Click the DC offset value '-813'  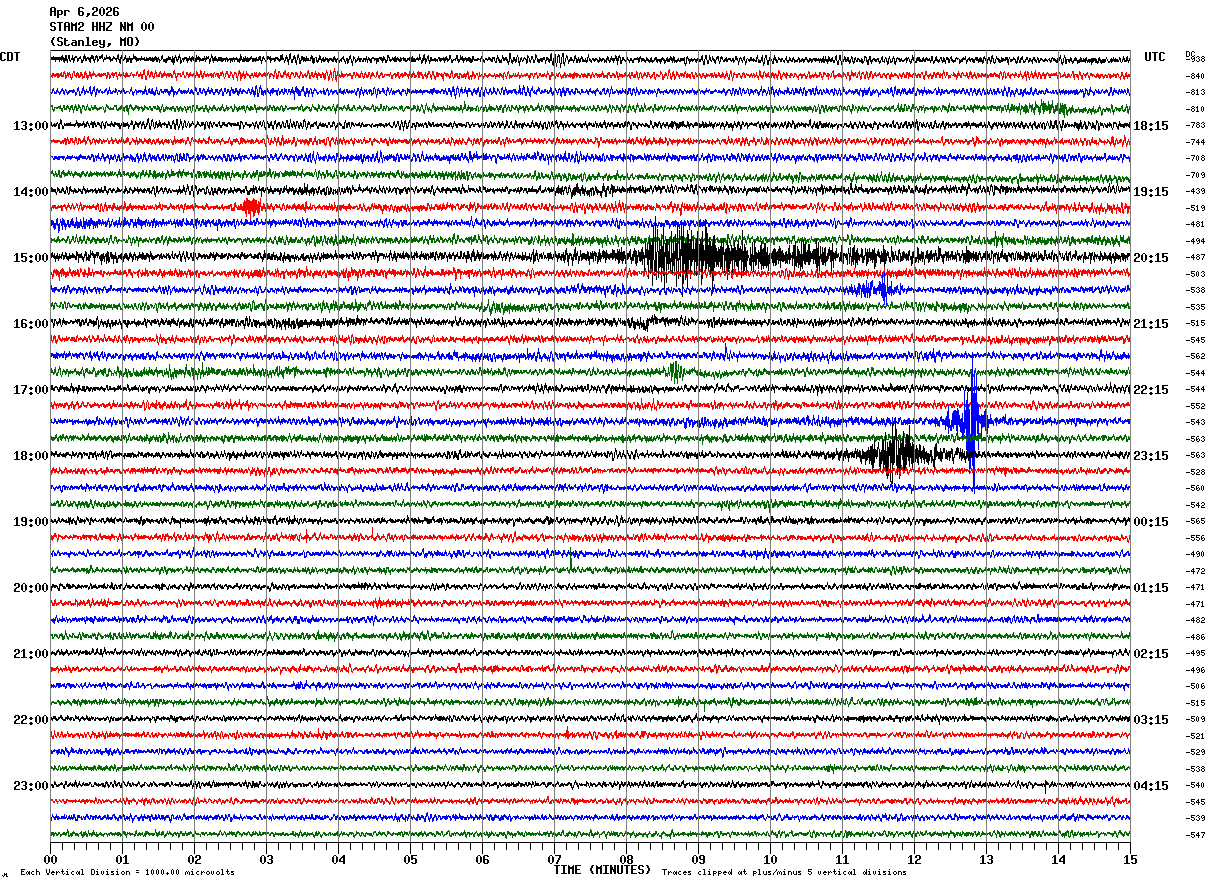1195,93
